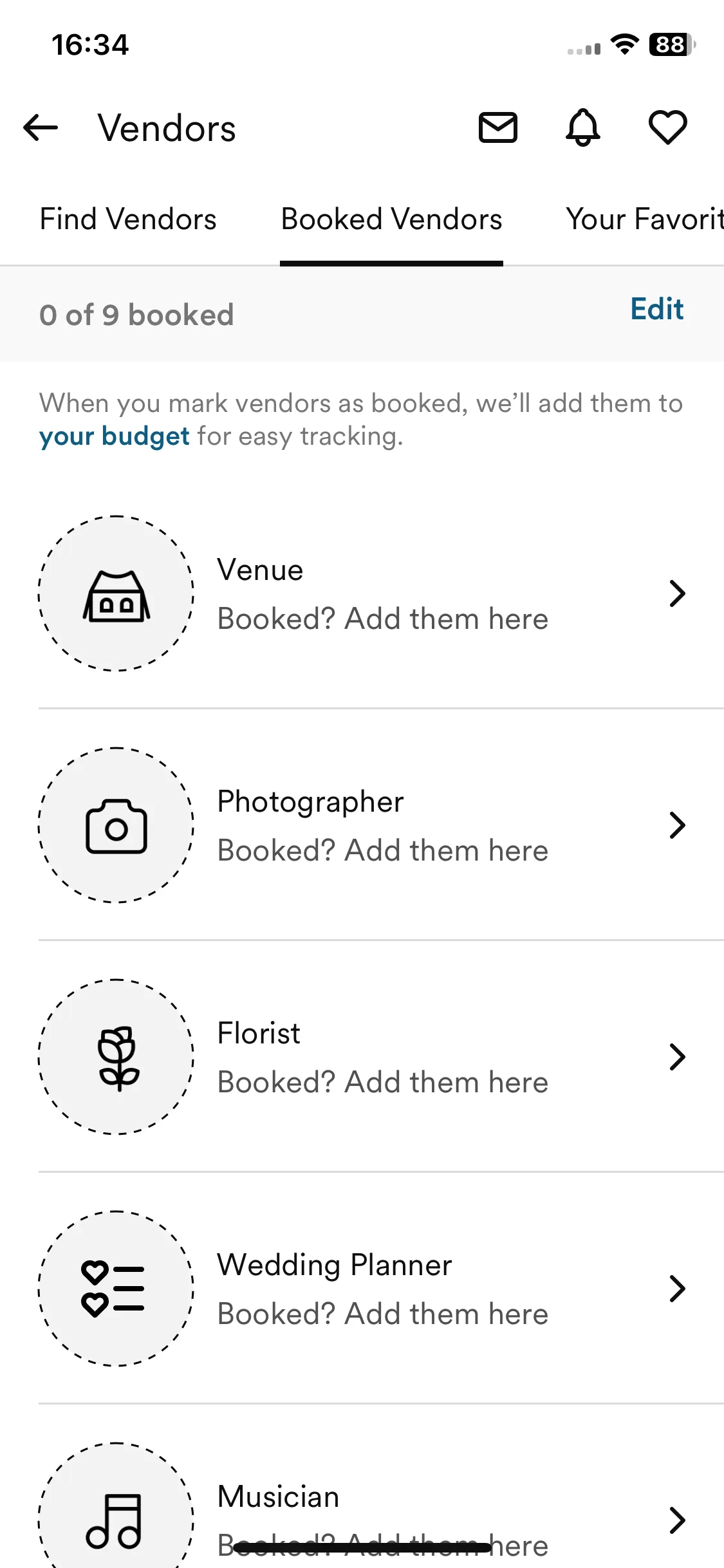Expand Venue row with chevron
724x1568 pixels.
tap(677, 593)
